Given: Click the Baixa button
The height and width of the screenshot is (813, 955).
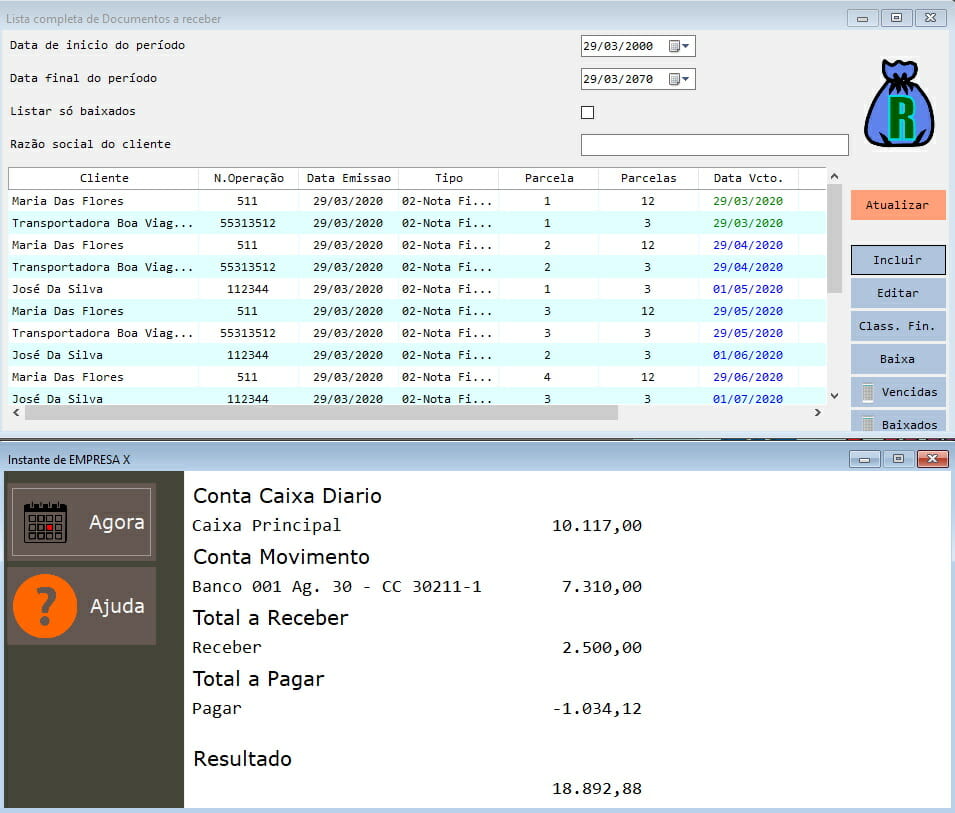Looking at the screenshot, I should pos(898,359).
